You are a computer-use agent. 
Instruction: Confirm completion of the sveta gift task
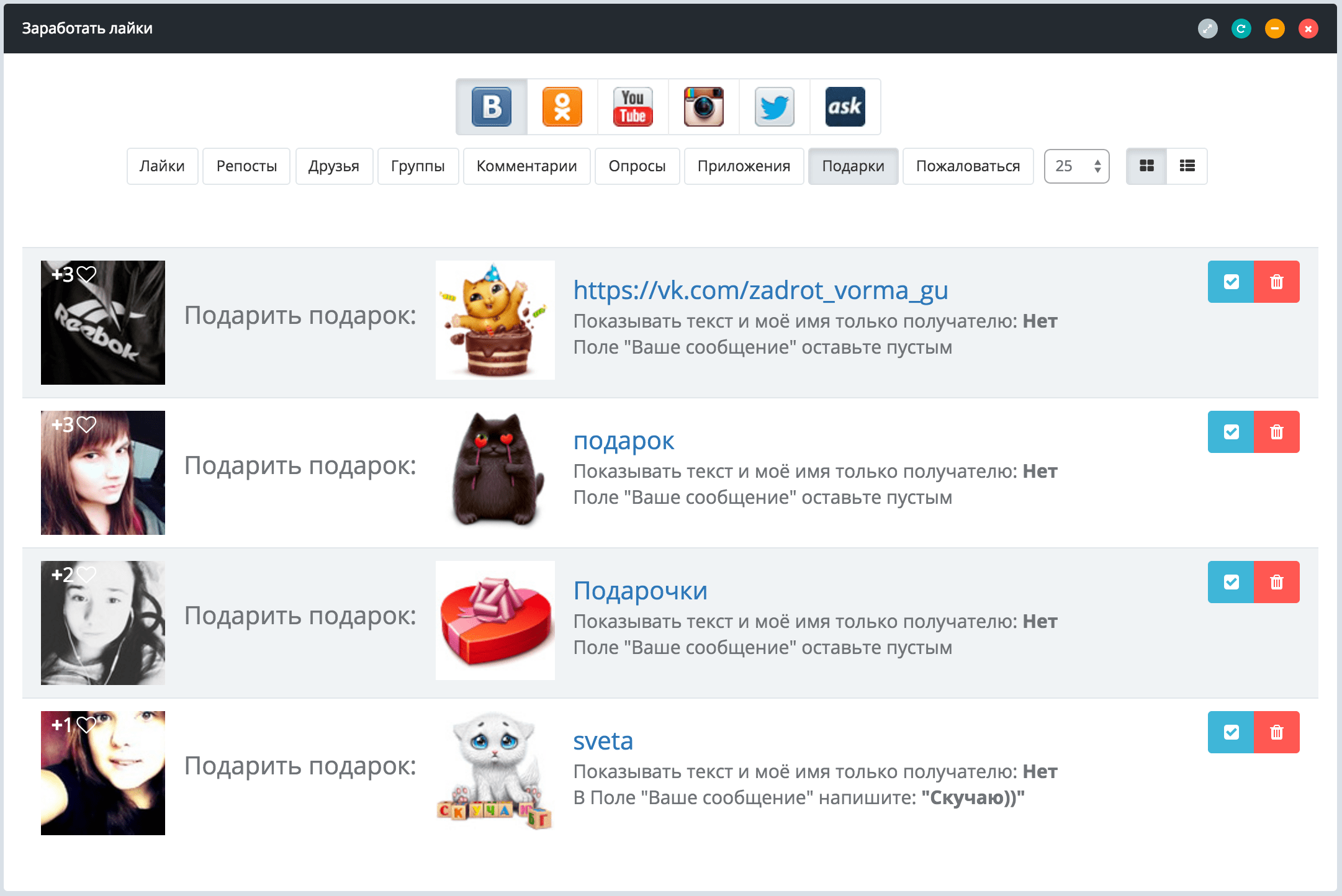tap(1231, 732)
